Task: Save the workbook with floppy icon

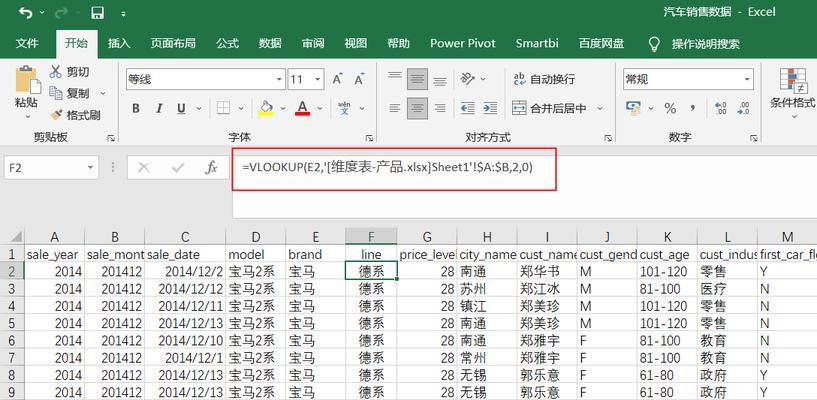Action: tap(97, 12)
